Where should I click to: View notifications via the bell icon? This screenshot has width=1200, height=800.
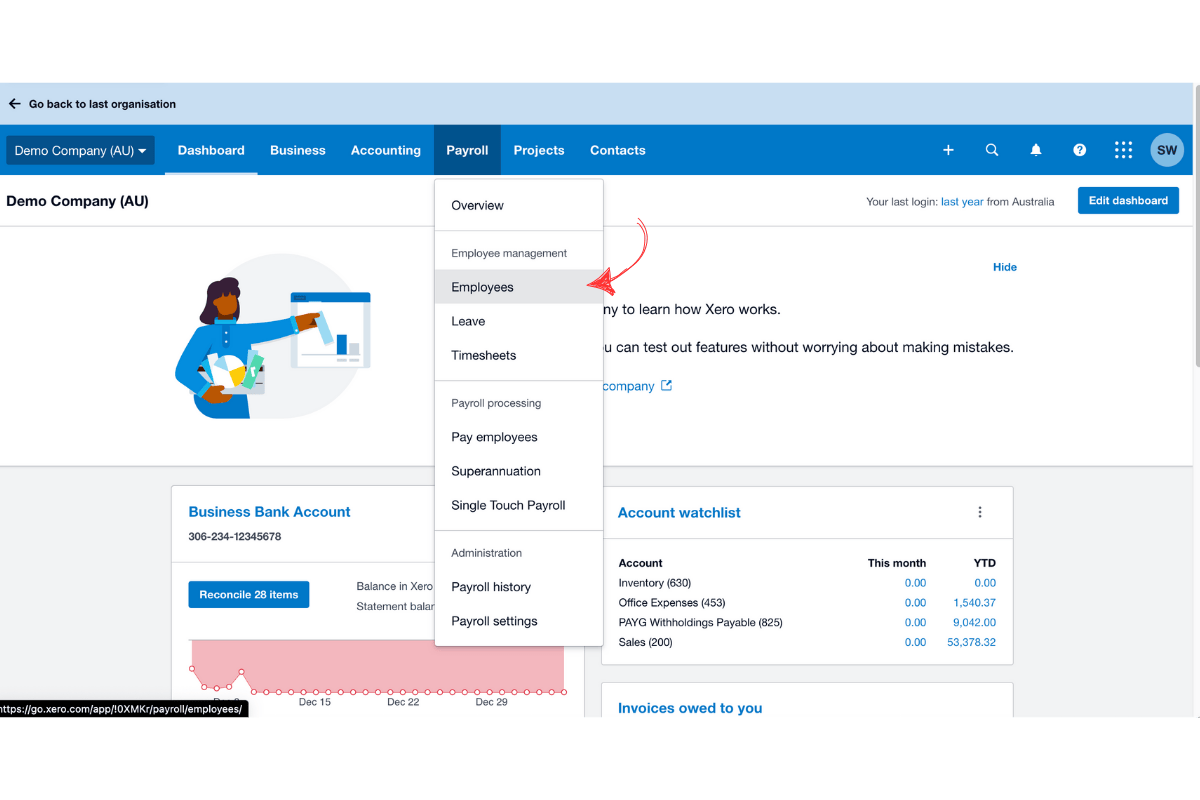(1036, 149)
